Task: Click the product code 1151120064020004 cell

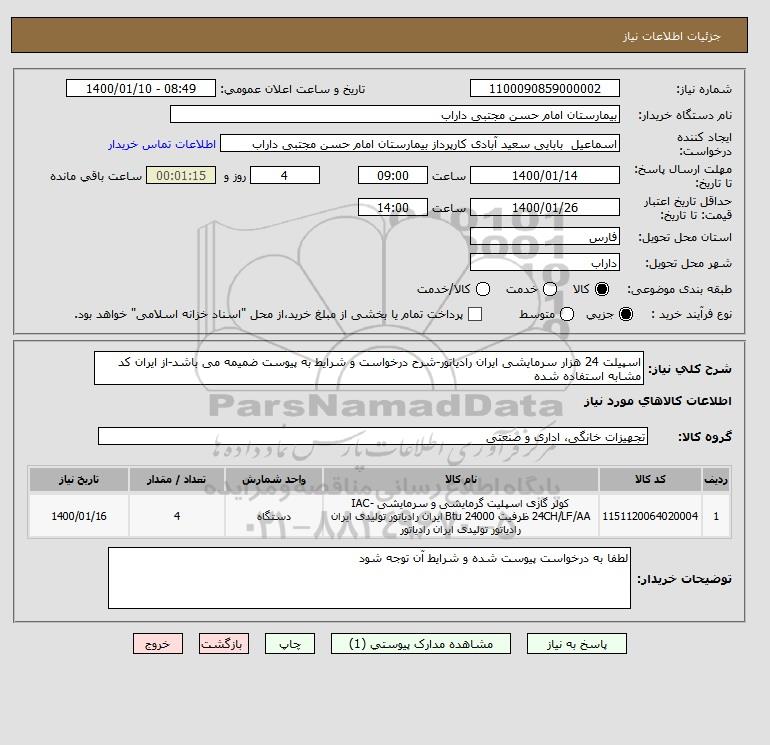Action: click(650, 516)
